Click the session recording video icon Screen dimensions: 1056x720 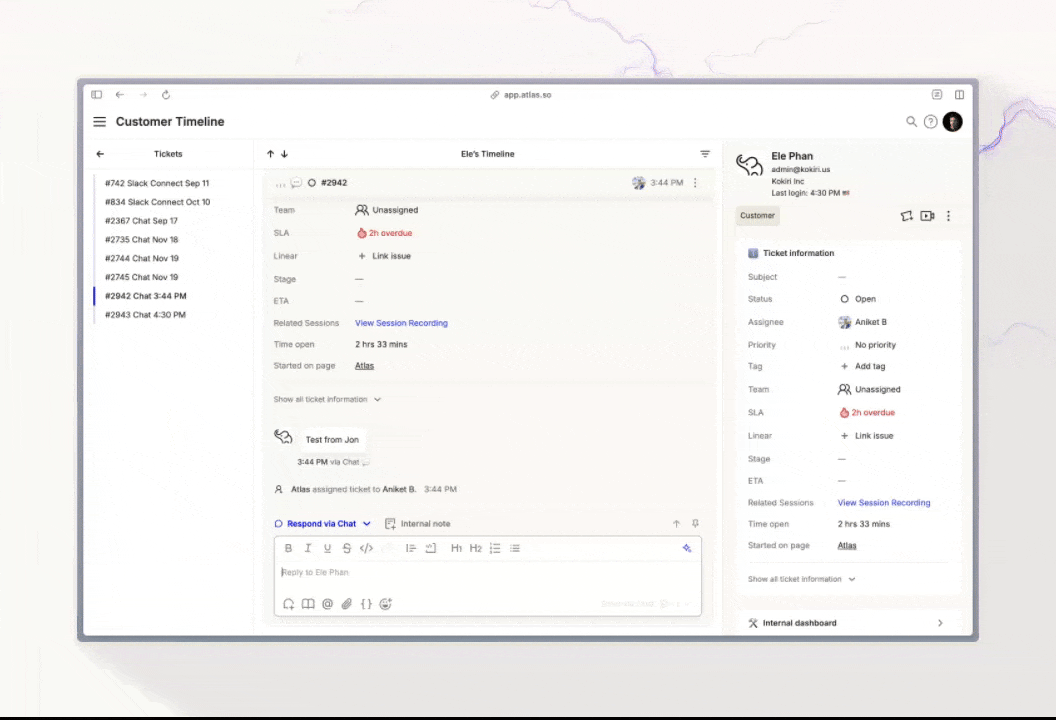pos(927,216)
